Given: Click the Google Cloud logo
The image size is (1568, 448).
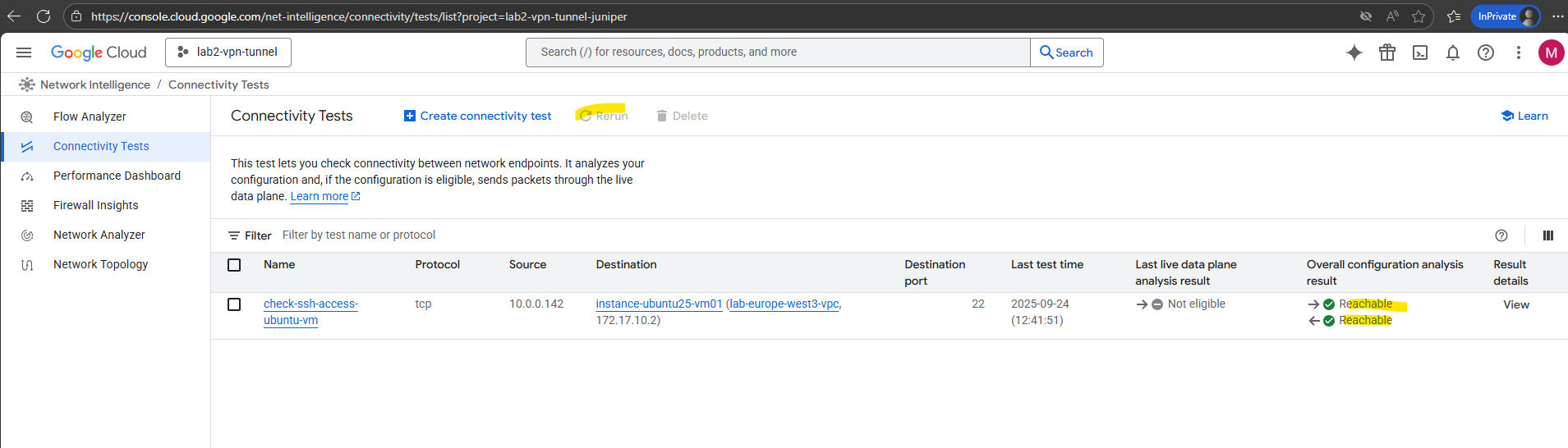Looking at the screenshot, I should coord(99,53).
